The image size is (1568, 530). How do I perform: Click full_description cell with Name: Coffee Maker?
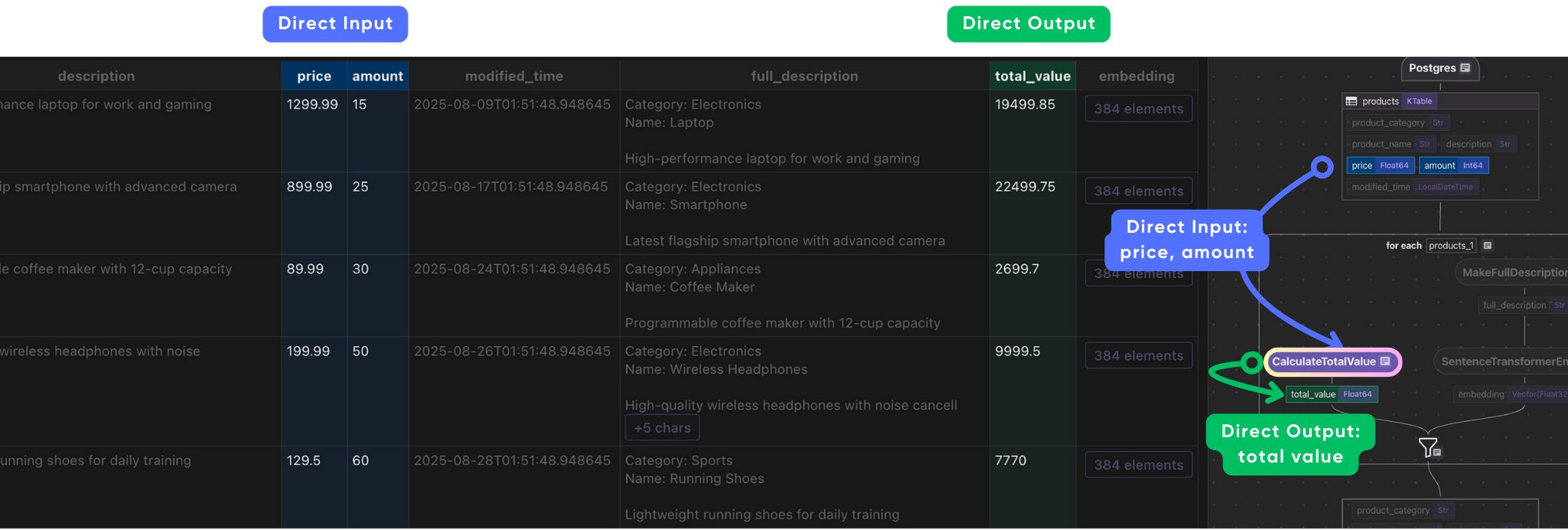coord(804,296)
